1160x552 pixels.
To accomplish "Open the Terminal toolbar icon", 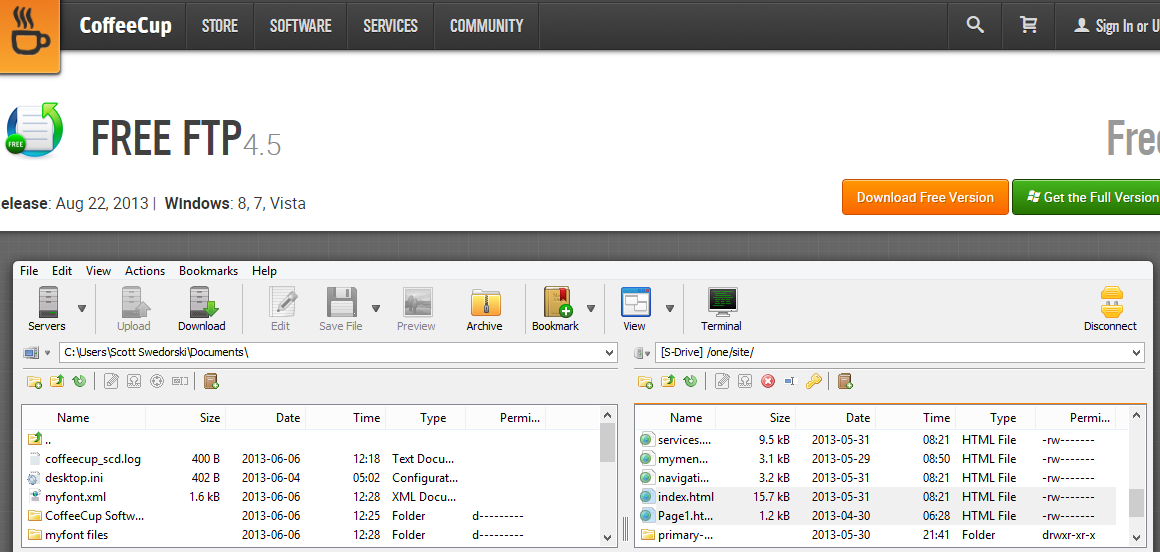I will 722,309.
